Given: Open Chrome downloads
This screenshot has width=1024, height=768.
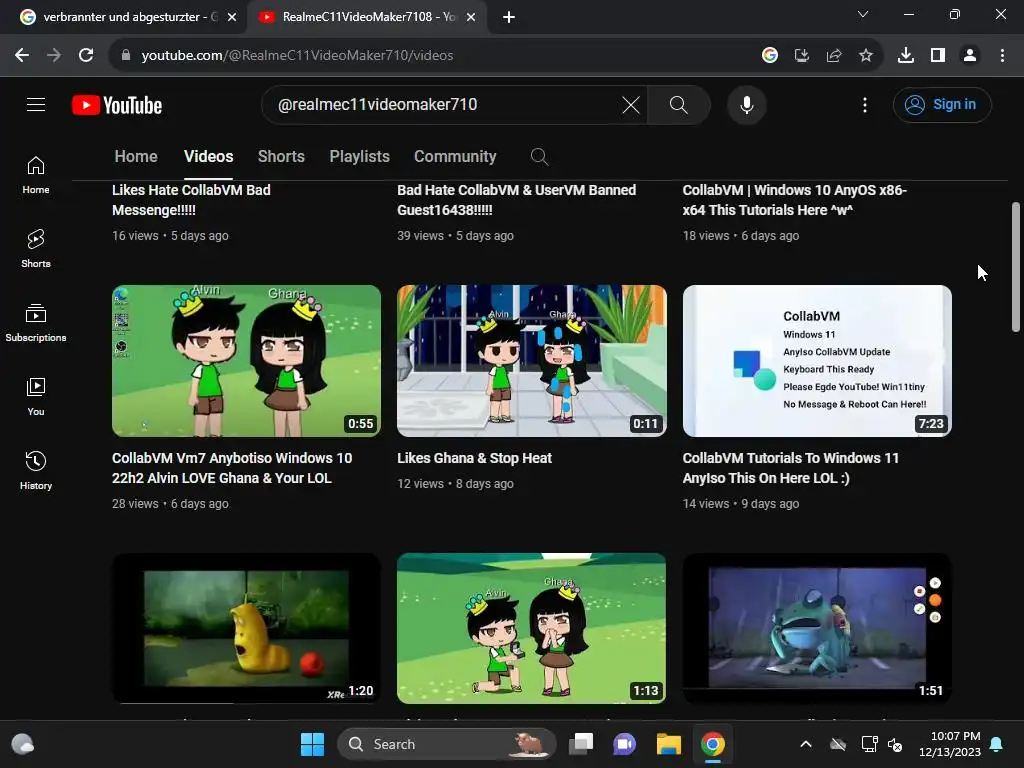Looking at the screenshot, I should pos(906,56).
